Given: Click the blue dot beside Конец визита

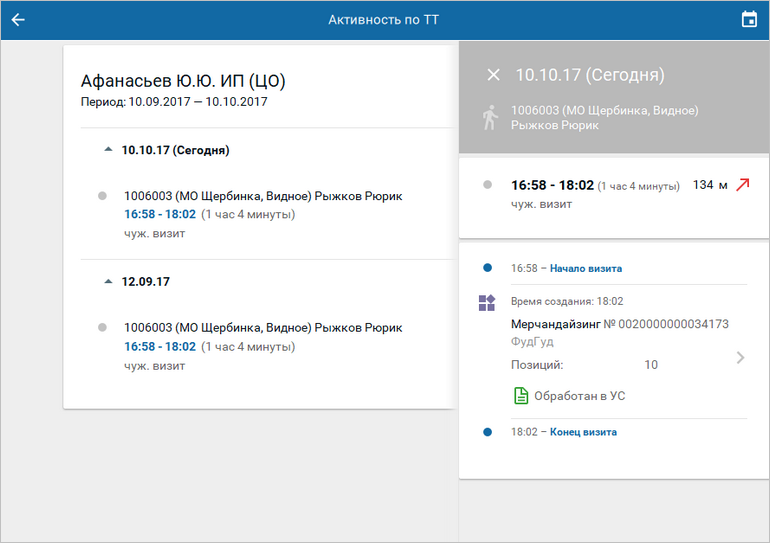Looking at the screenshot, I should (x=488, y=432).
